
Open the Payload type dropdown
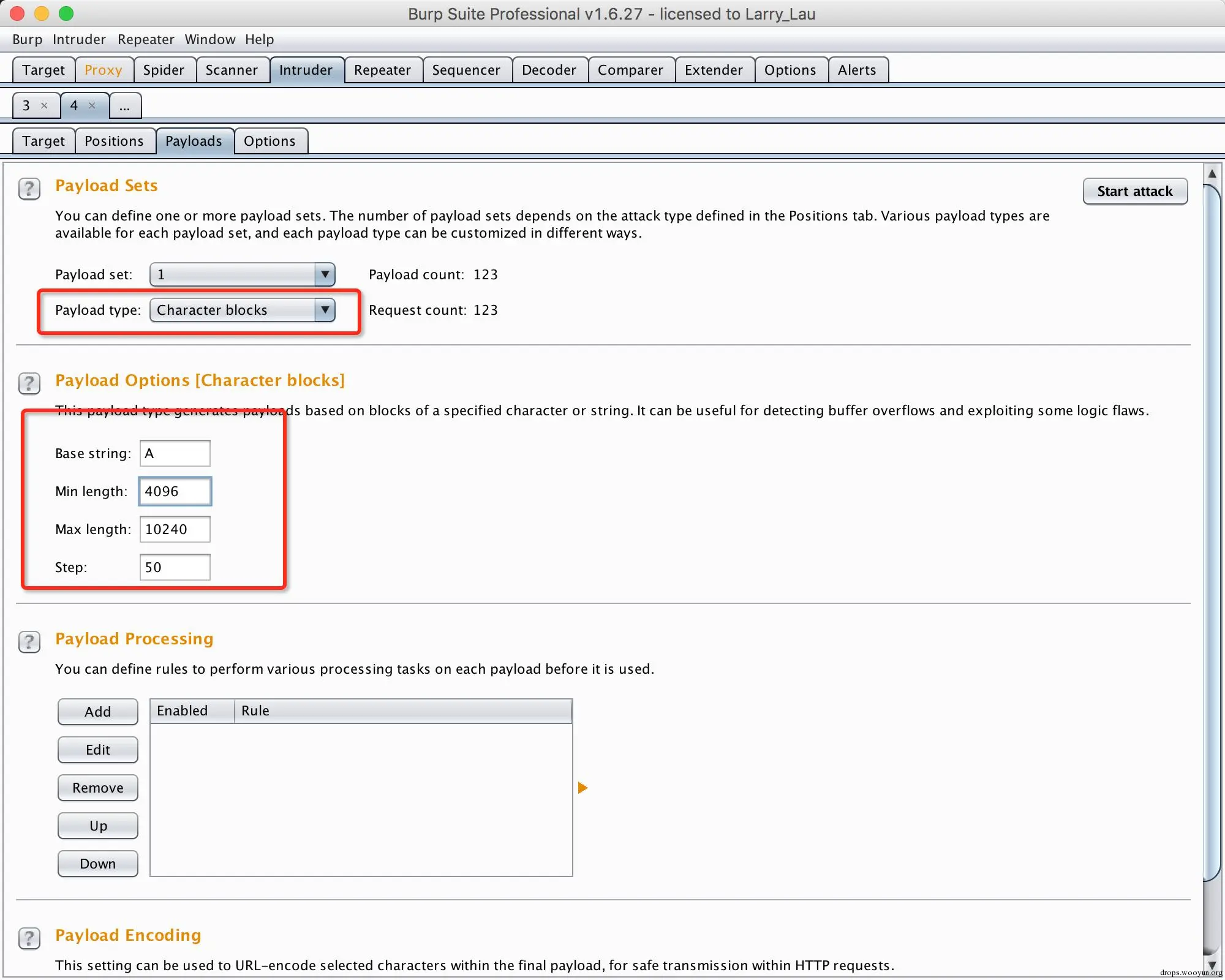pyautogui.click(x=243, y=310)
